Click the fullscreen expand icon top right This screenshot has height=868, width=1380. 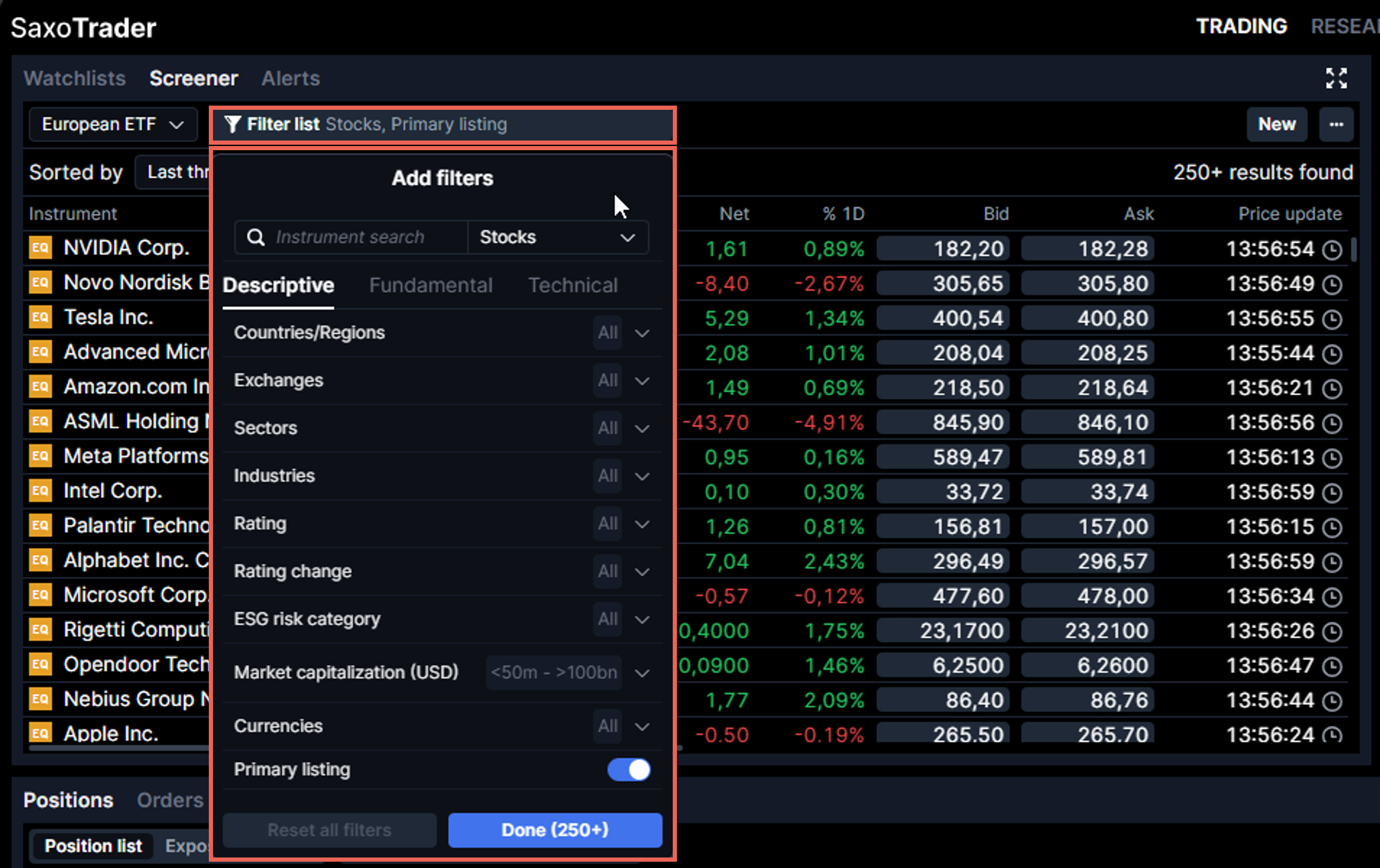pyautogui.click(x=1337, y=79)
